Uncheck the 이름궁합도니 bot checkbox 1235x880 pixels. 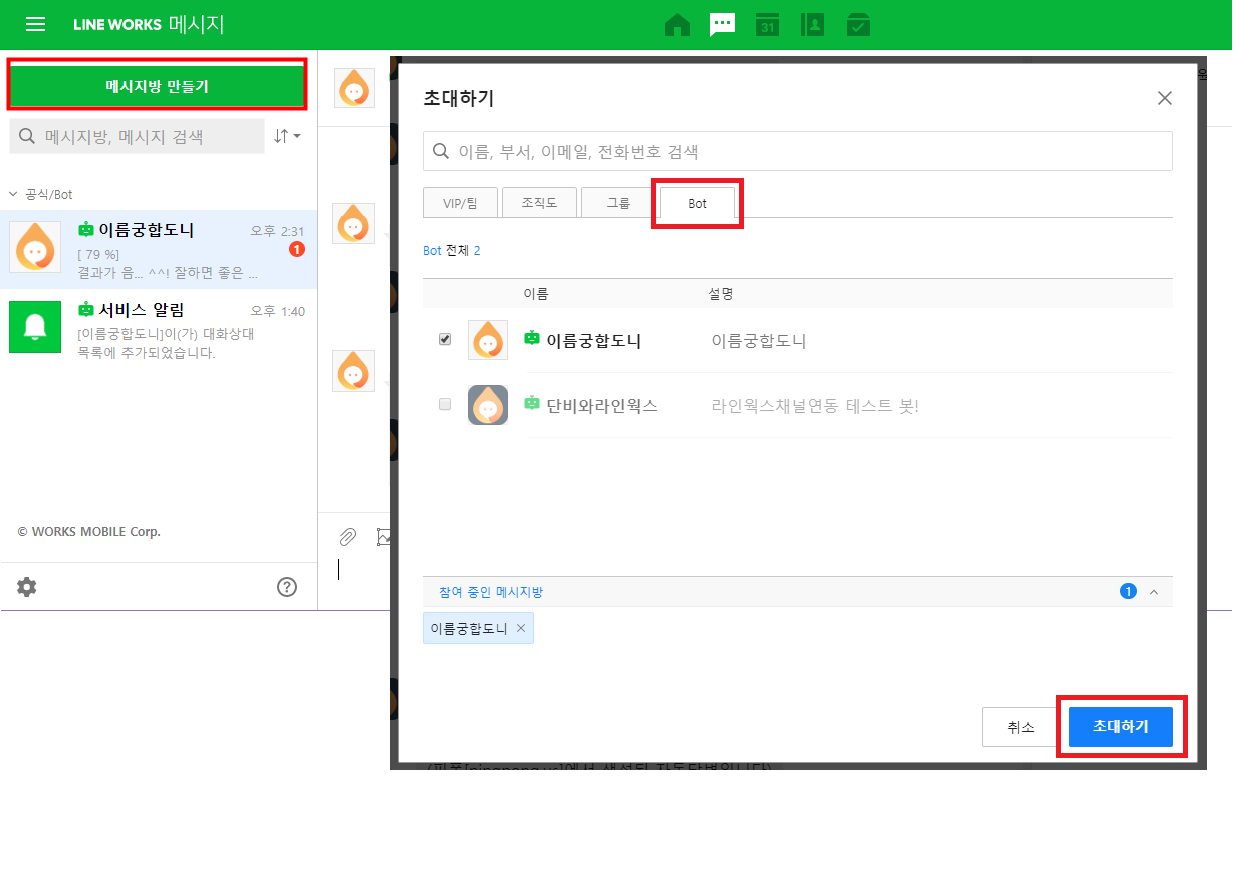click(x=445, y=340)
